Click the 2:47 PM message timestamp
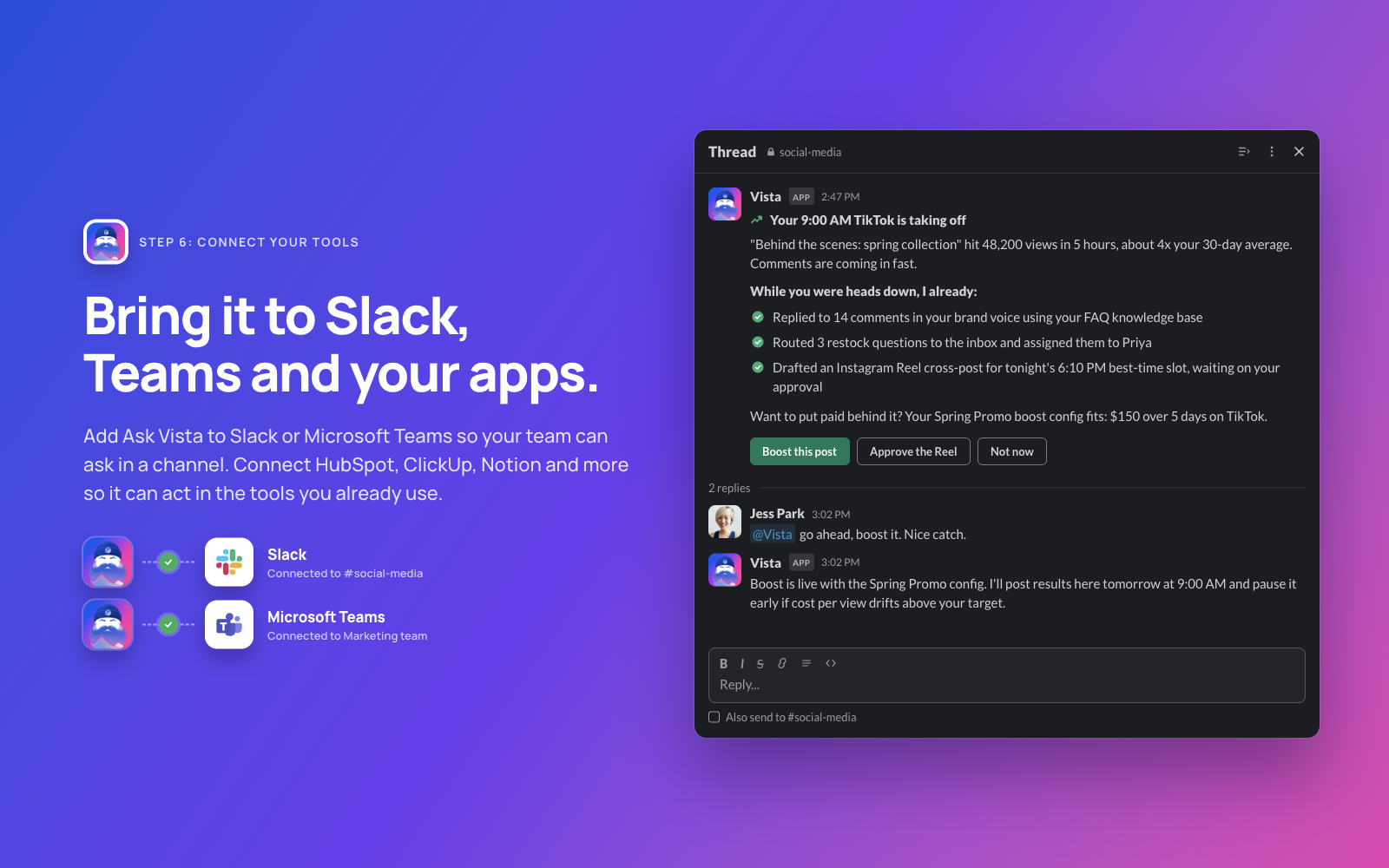1389x868 pixels. (840, 197)
